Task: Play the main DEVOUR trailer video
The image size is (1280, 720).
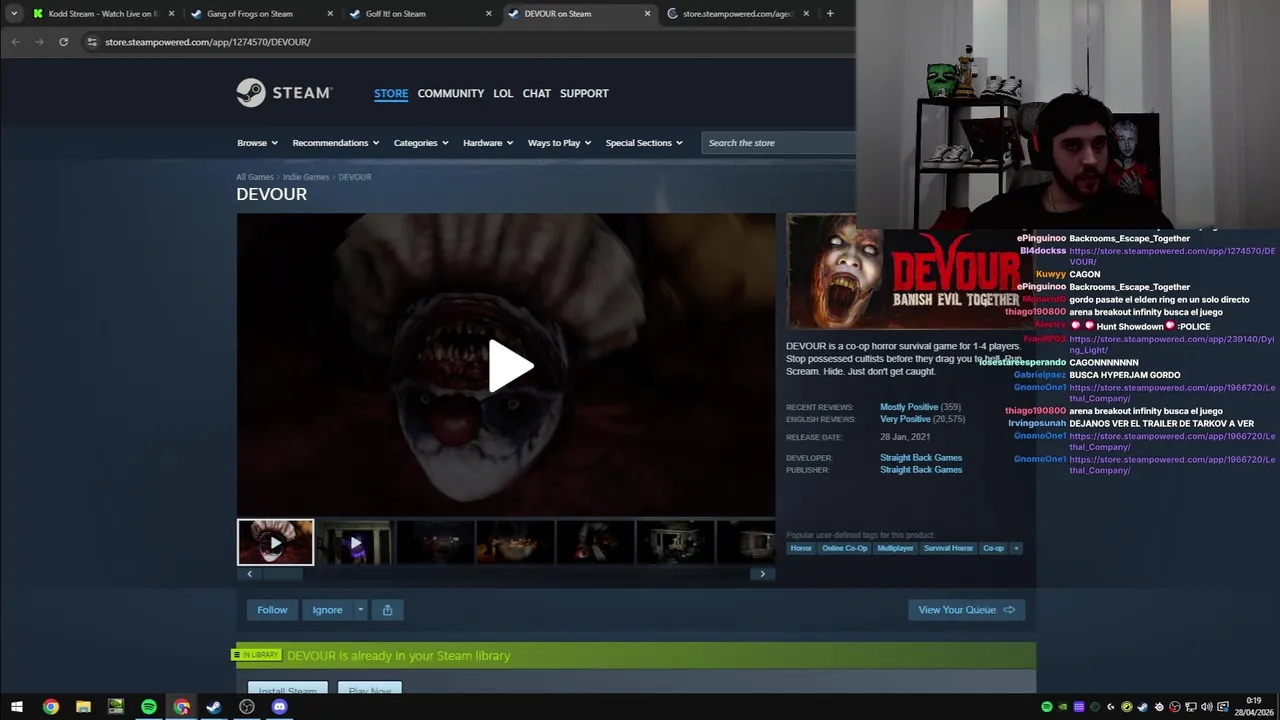Action: coord(510,366)
